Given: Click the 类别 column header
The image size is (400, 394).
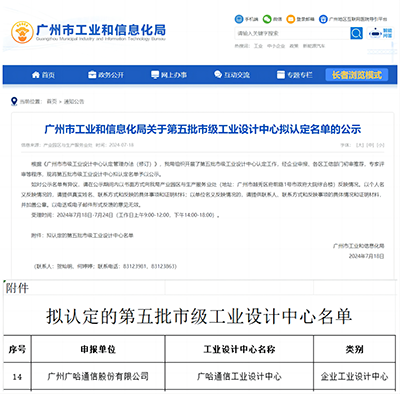Looking at the screenshot, I should tap(354, 349).
